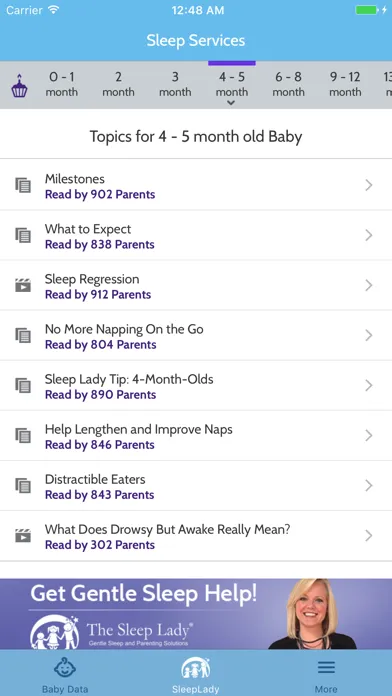Choose the 2 month age tab
Viewport: 392px width, 696px height.
(118, 84)
